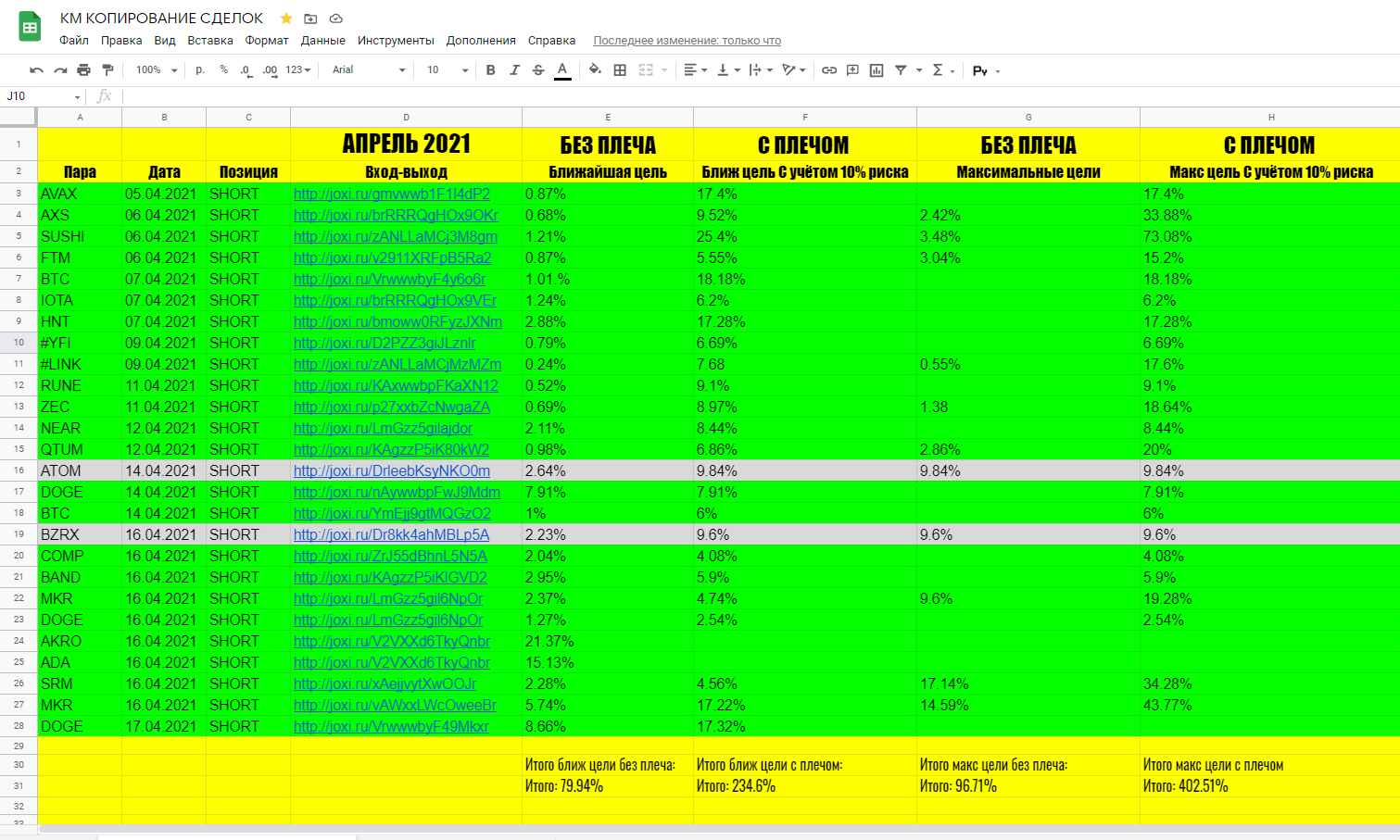Select cell 'Итого: 79.94%'
This screenshot has height=840, width=1400.
click(x=608, y=786)
